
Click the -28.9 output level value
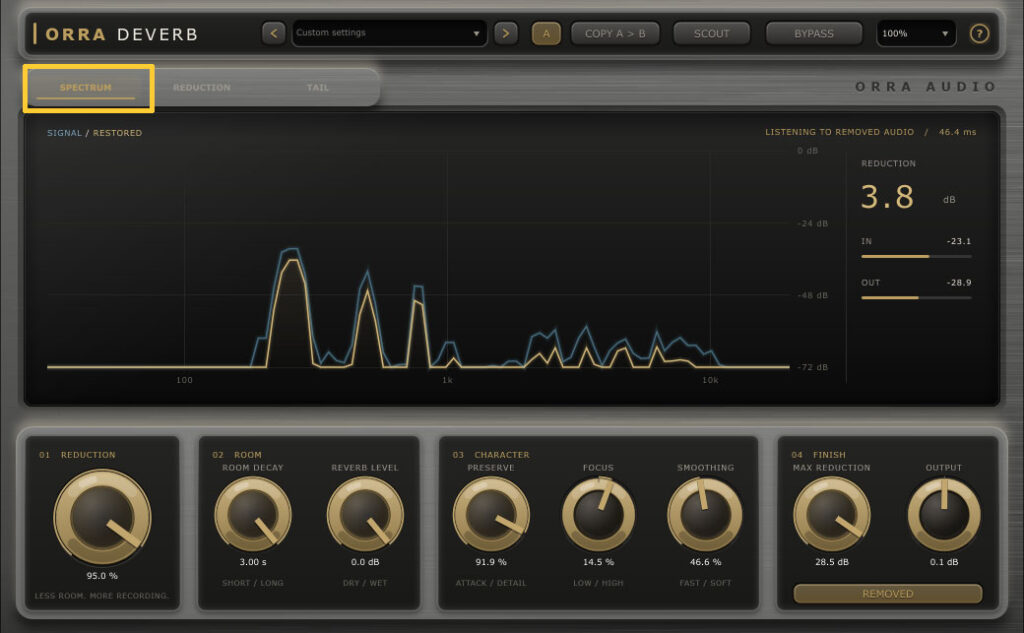click(959, 282)
